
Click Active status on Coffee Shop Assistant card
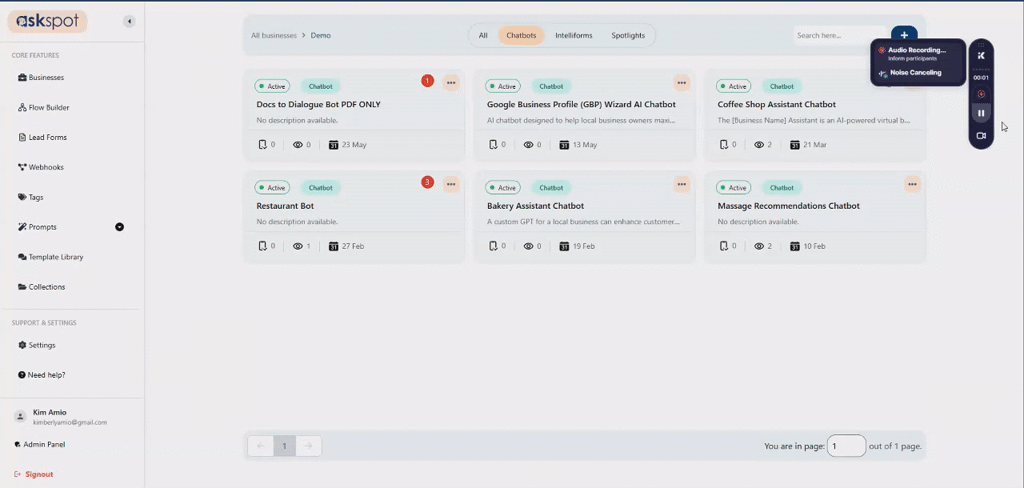(733, 86)
